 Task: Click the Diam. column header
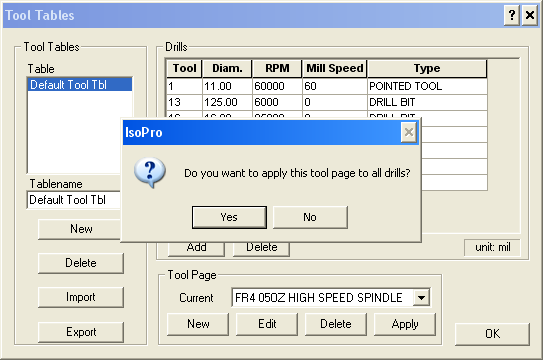coord(227,68)
